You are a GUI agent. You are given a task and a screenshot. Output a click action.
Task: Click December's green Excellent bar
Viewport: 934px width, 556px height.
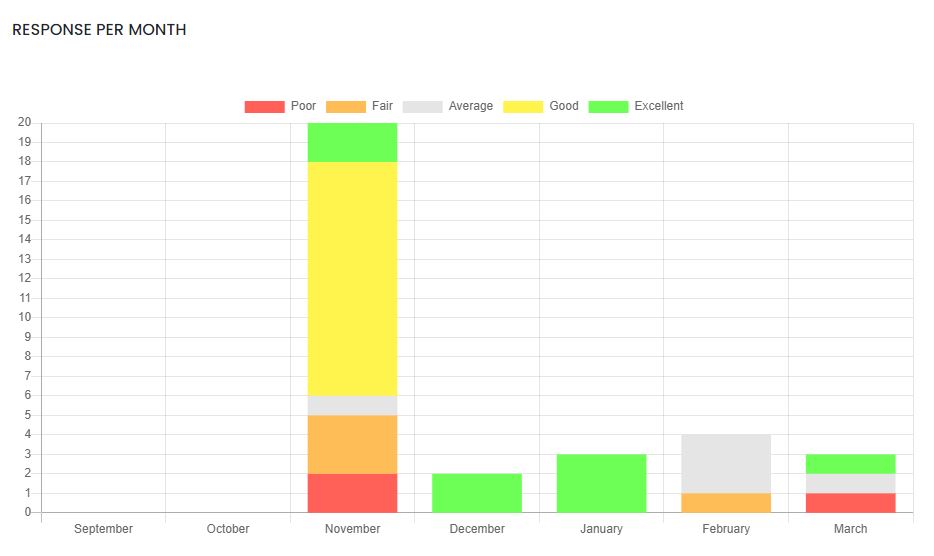[477, 493]
